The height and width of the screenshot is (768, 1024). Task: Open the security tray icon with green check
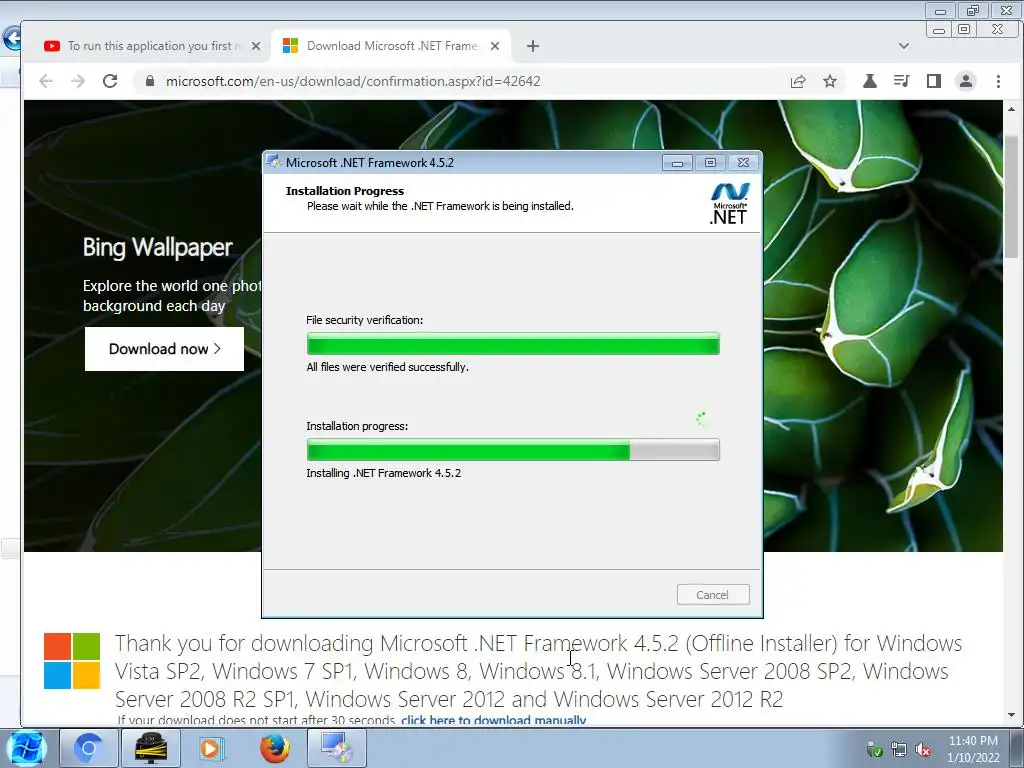(x=874, y=750)
